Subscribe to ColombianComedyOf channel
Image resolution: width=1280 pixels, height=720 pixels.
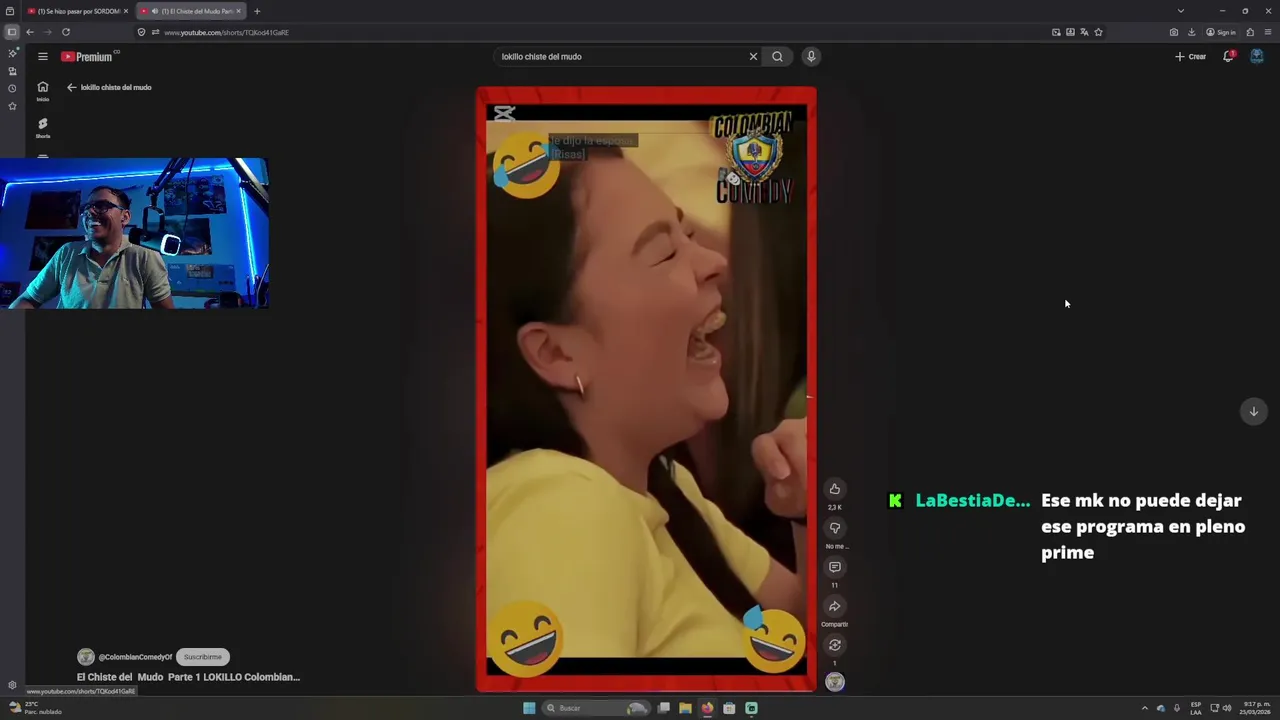click(x=203, y=657)
